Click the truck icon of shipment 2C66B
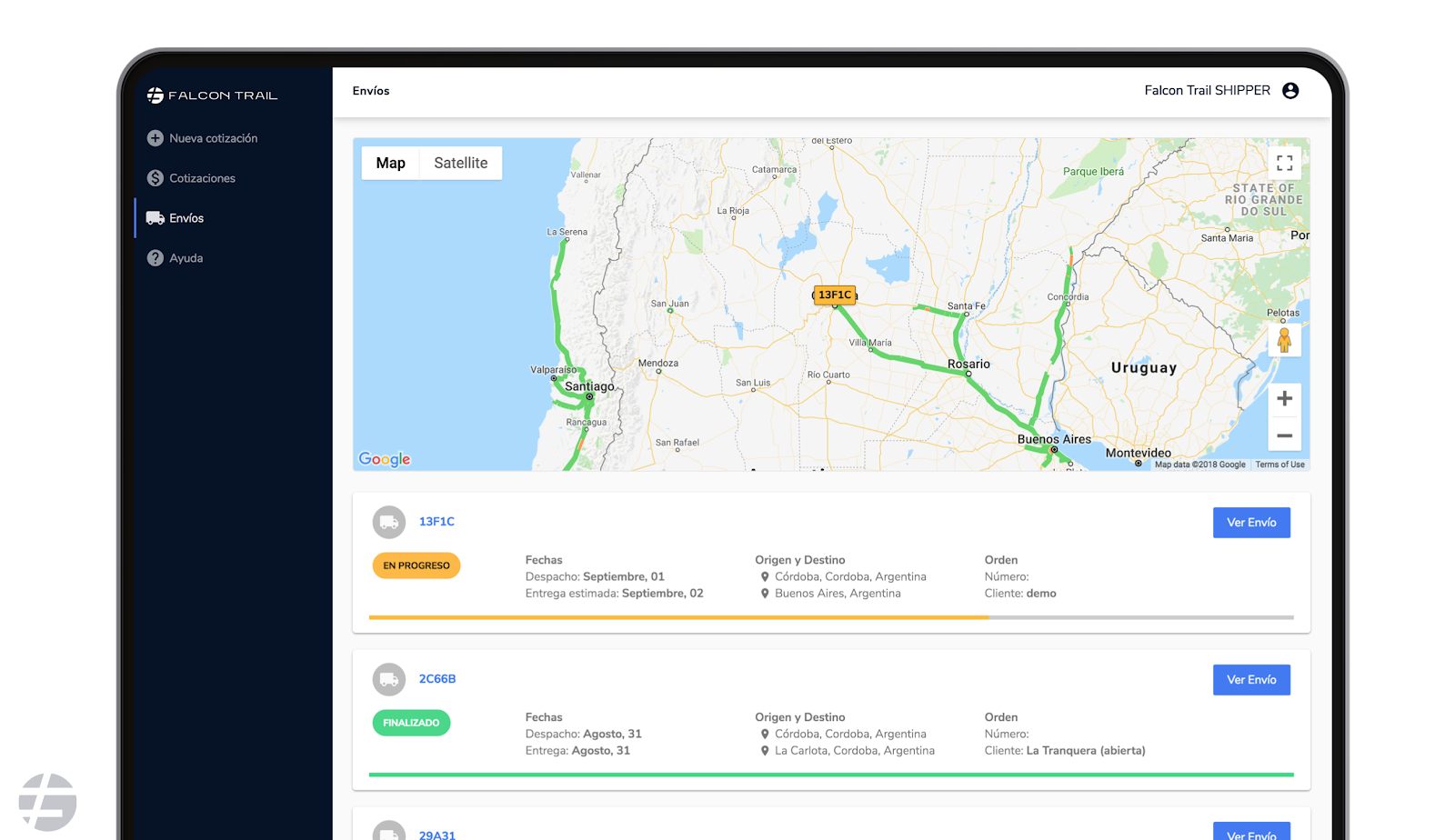The height and width of the screenshot is (840, 1455). [389, 679]
